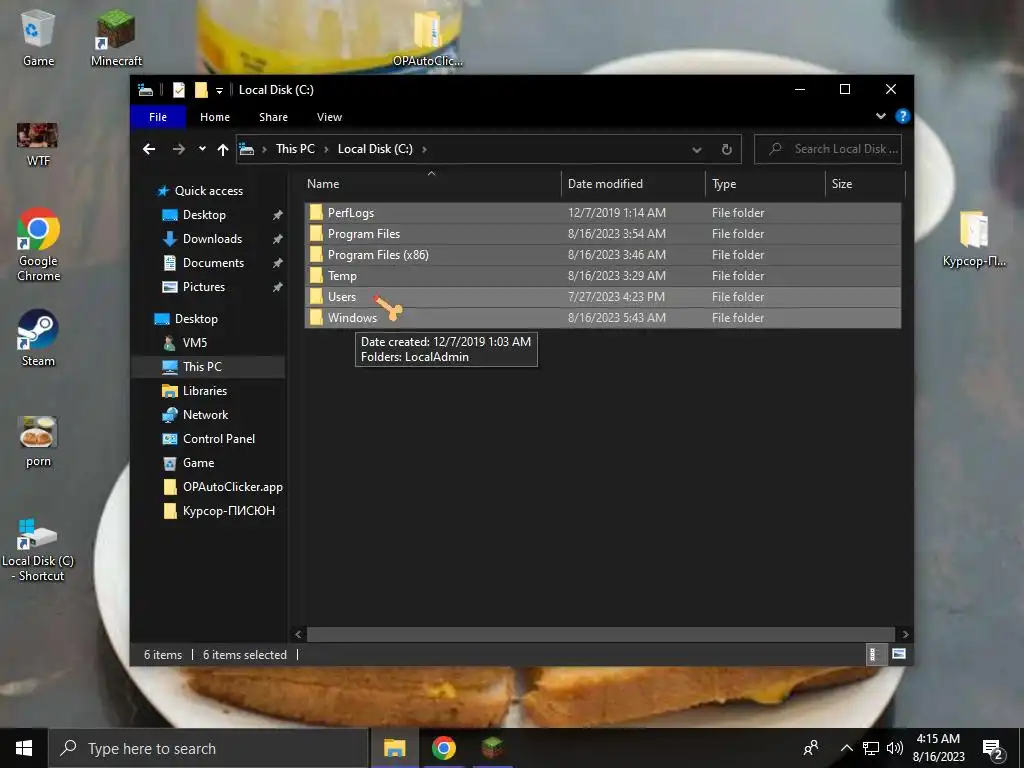Open the Game recycle bin desktop icon
The width and height of the screenshot is (1024, 768).
[38, 39]
